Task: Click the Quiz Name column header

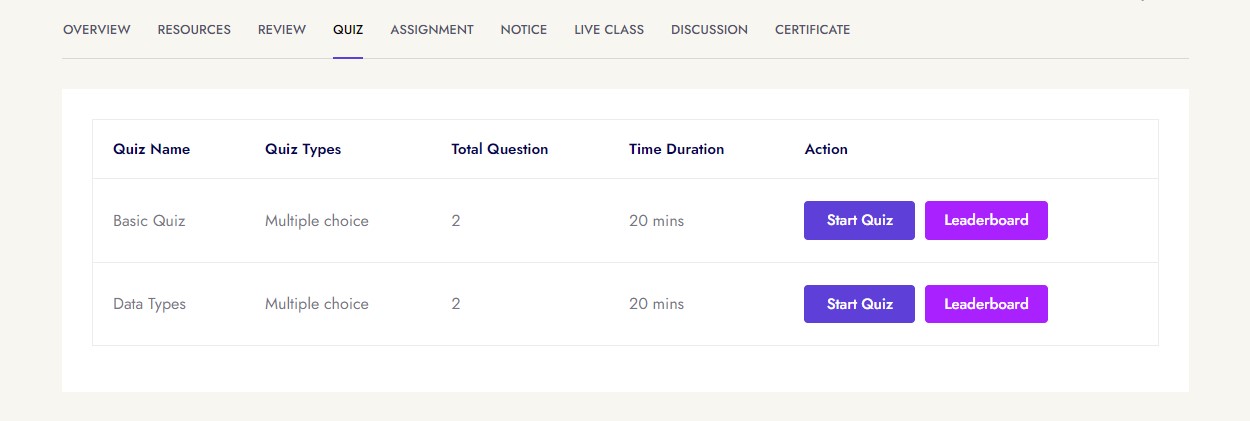Action: point(151,149)
